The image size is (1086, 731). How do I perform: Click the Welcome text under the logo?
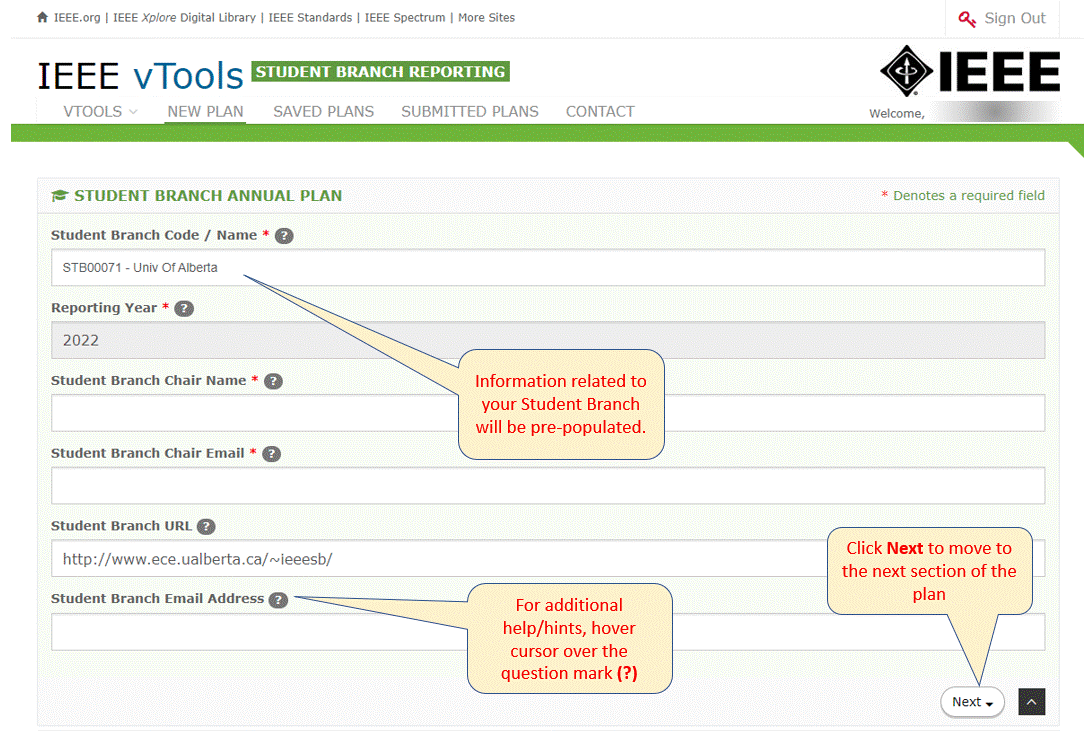point(897,114)
